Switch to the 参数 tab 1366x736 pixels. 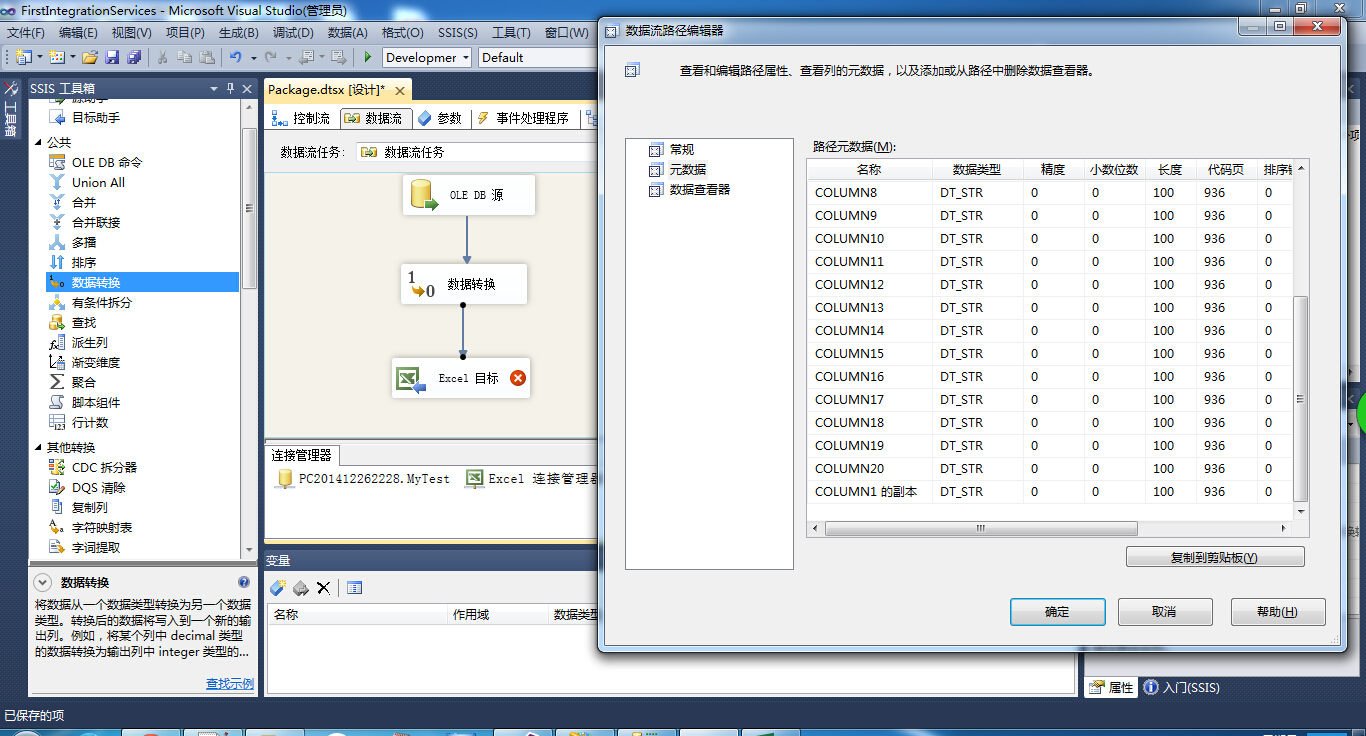click(440, 118)
